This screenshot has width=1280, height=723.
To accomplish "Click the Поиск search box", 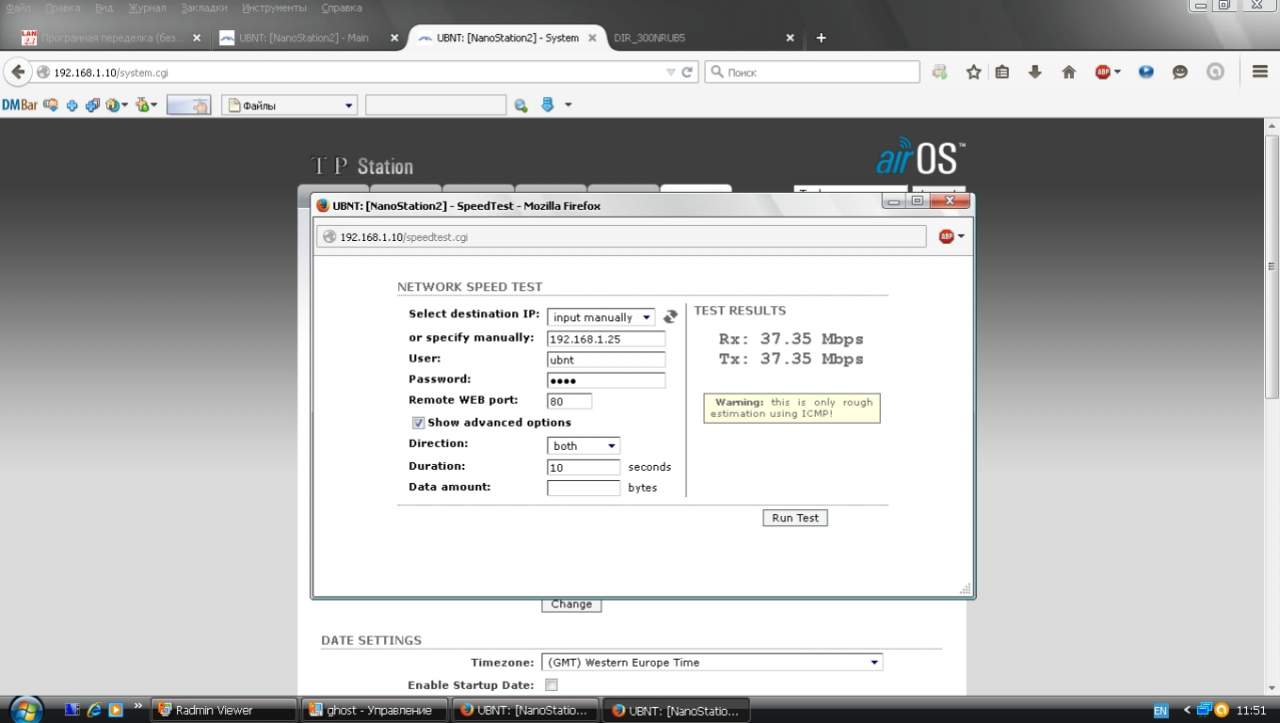I will tap(812, 72).
